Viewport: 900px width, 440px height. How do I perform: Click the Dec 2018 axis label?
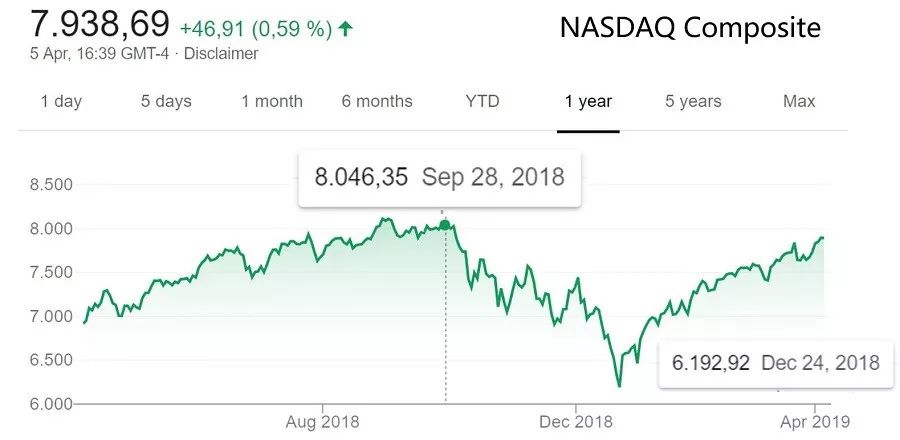tap(575, 422)
